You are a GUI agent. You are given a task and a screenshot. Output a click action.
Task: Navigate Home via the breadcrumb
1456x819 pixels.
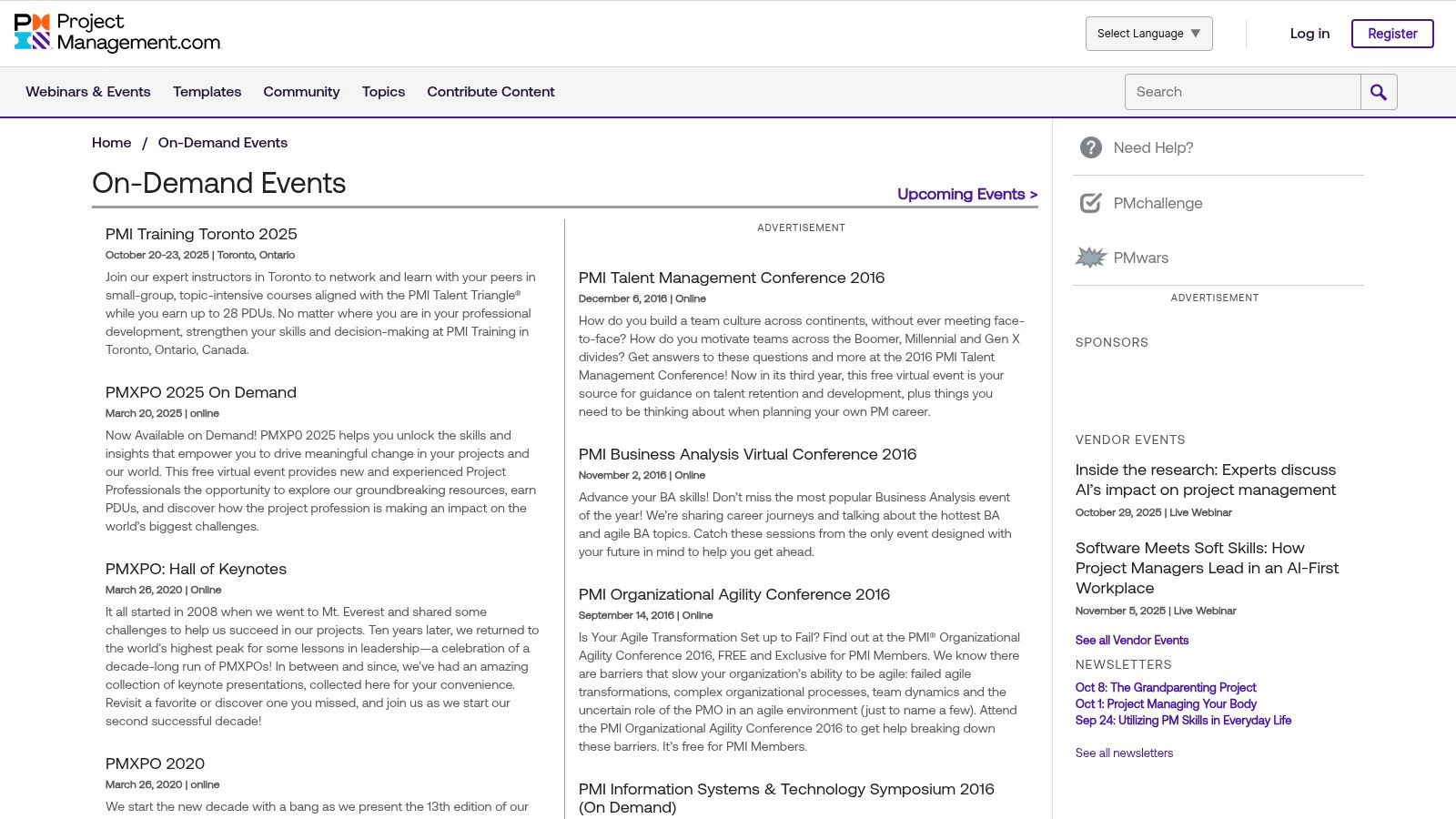111,142
